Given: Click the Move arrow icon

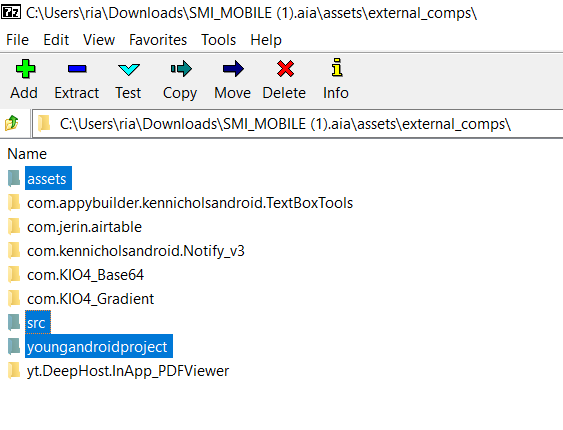Looking at the screenshot, I should (233, 69).
